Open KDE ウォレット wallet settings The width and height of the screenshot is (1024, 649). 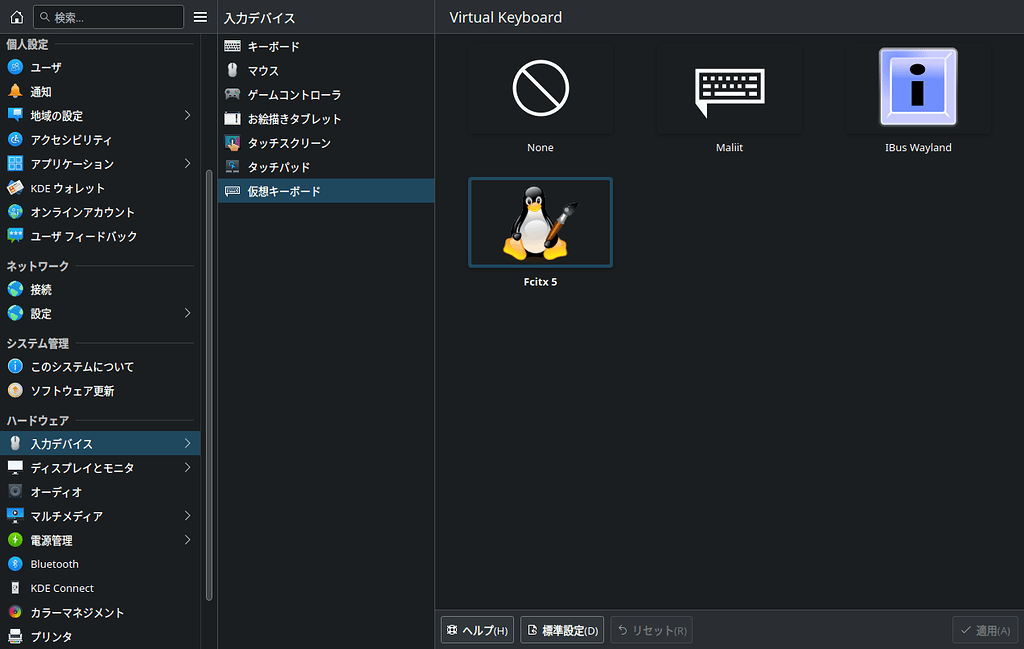pos(100,188)
